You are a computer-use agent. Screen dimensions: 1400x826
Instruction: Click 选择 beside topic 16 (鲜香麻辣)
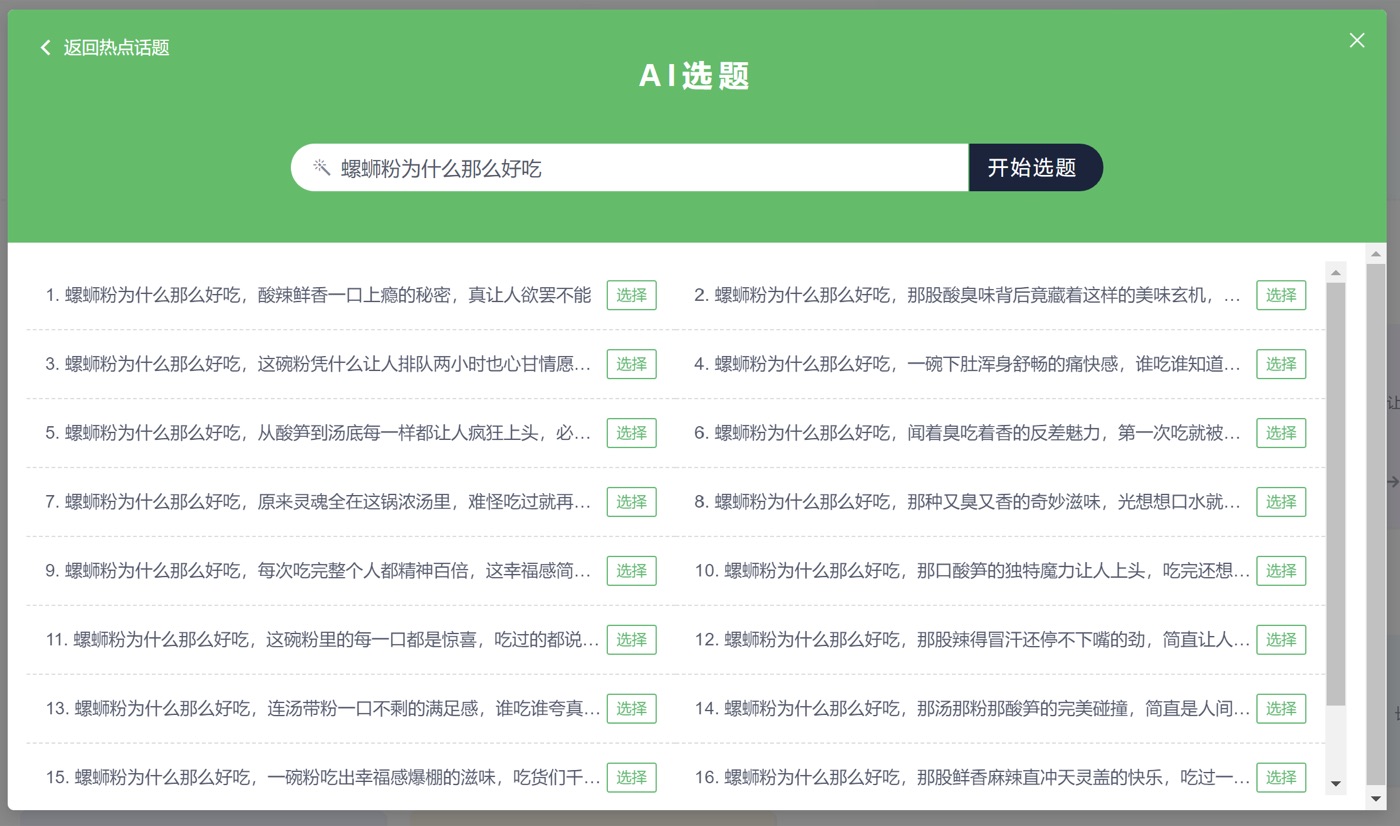coord(1281,778)
